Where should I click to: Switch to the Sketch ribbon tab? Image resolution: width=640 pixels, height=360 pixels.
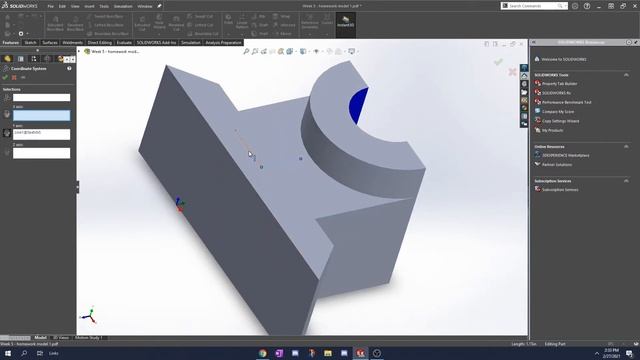coord(30,42)
